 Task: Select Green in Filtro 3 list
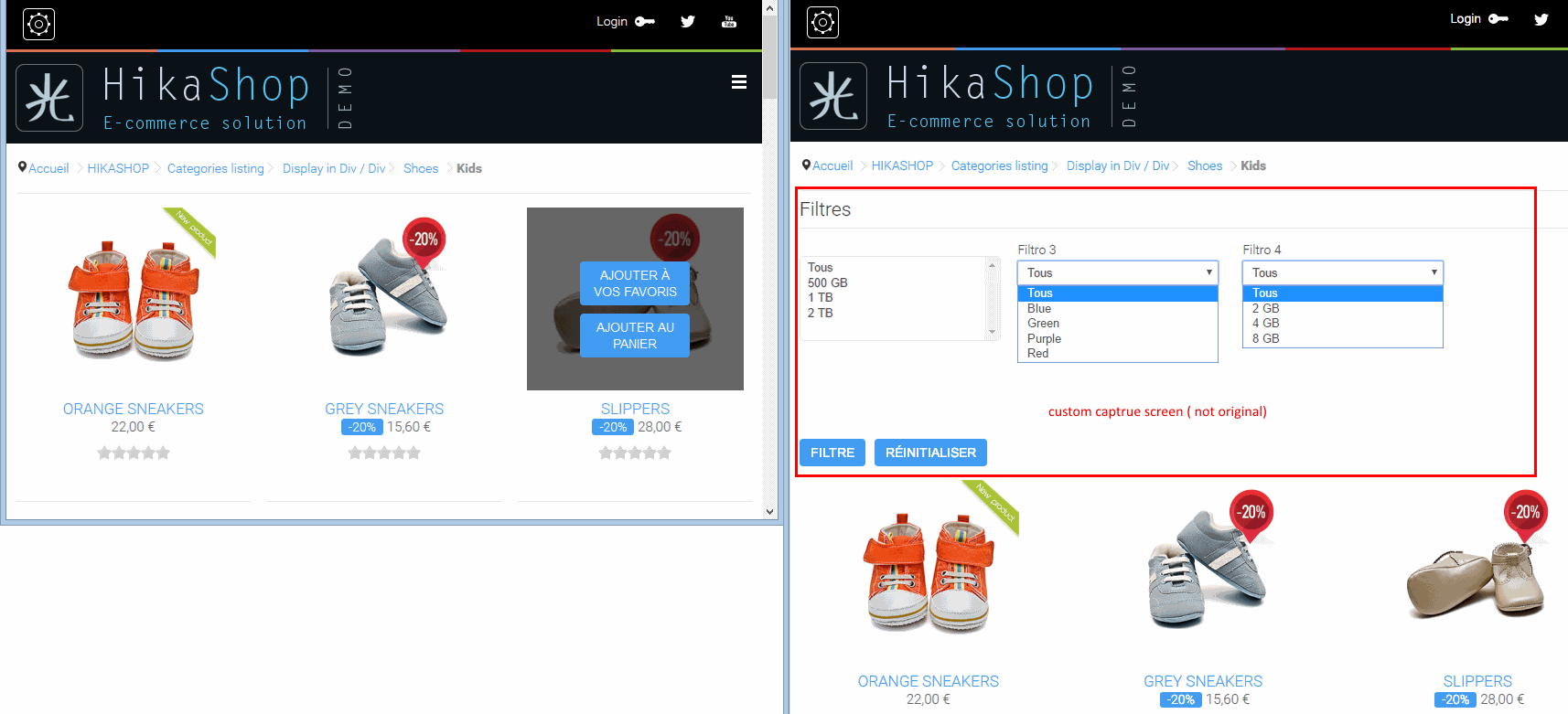(x=1118, y=324)
